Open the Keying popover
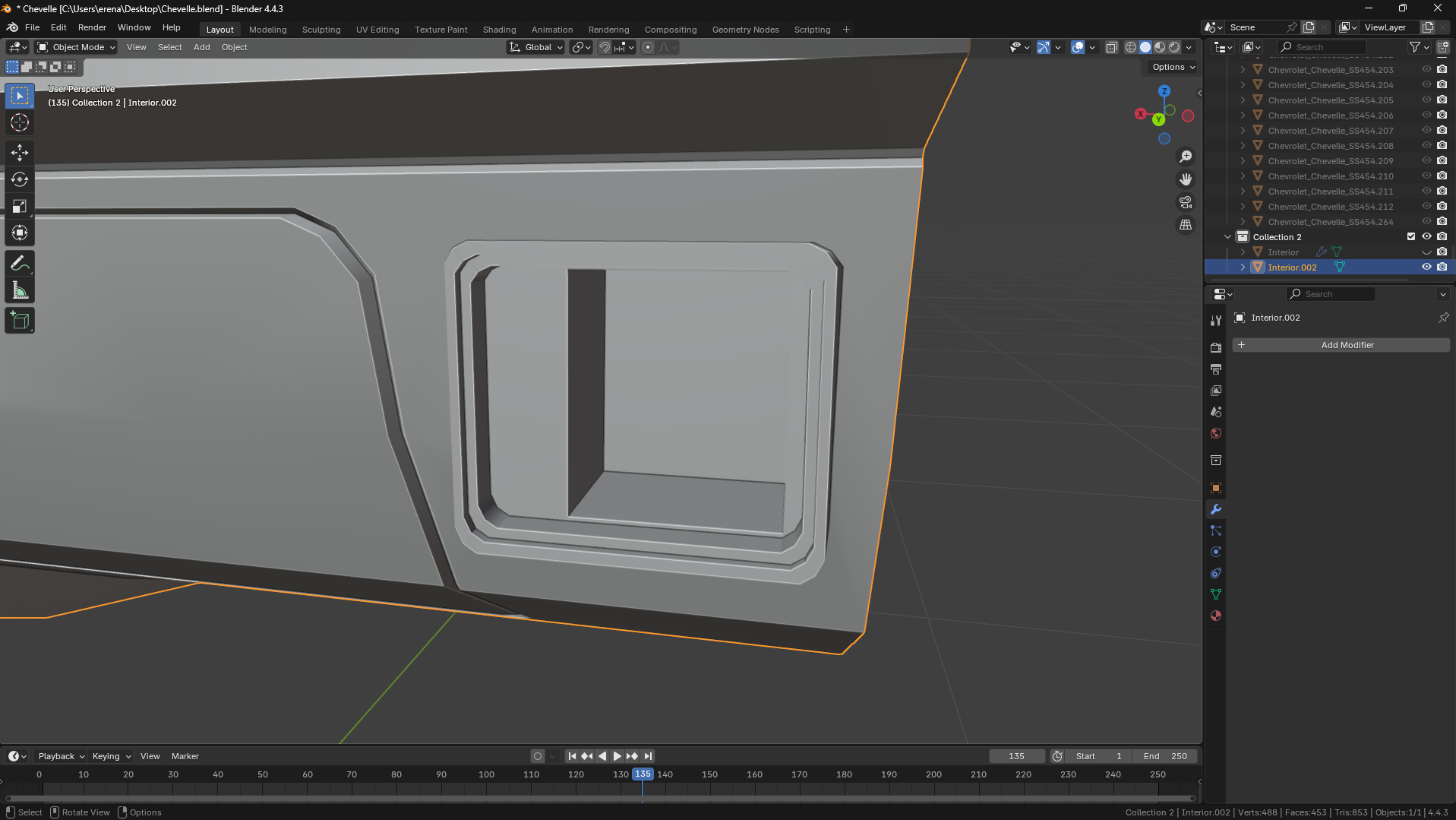The width and height of the screenshot is (1456, 820). point(111,756)
